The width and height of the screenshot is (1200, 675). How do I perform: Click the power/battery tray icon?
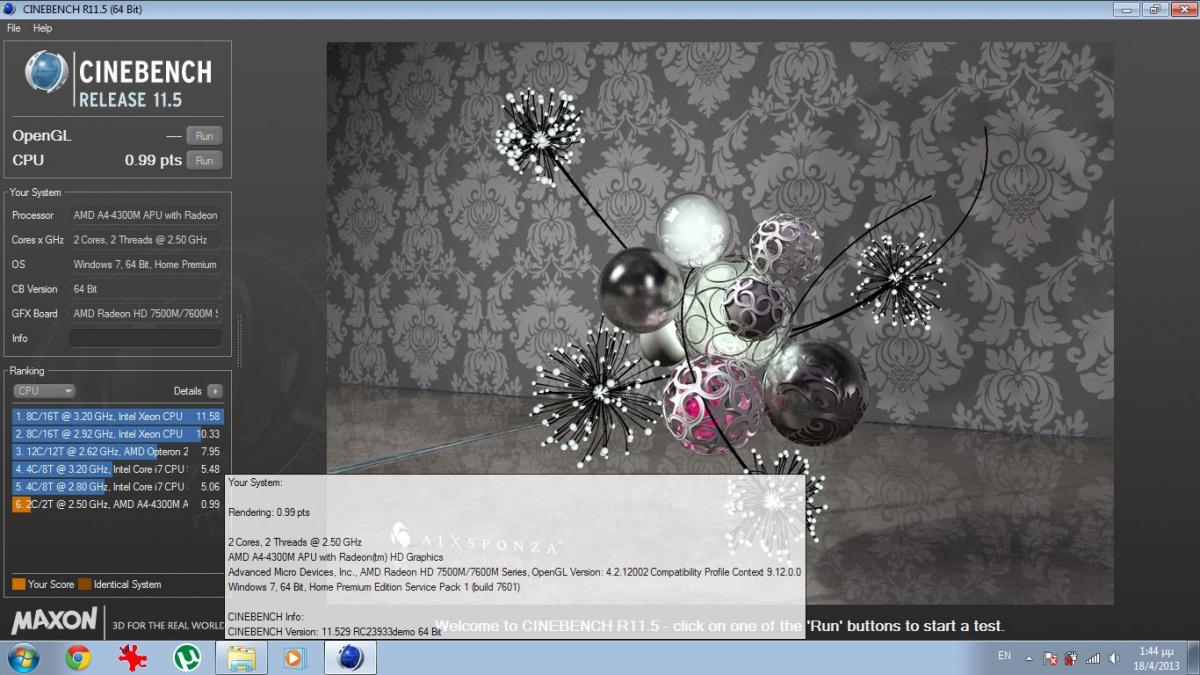[x=1072, y=658]
